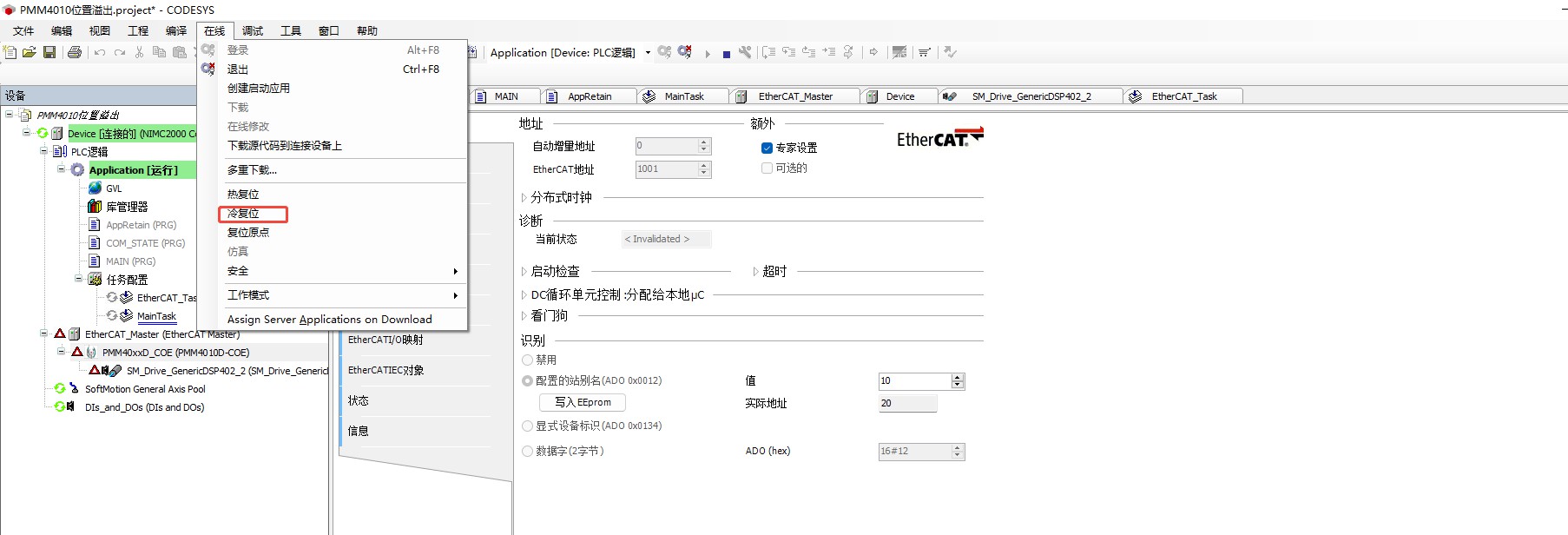The height and width of the screenshot is (535, 1568).
Task: Click the New file toolbar icon
Action: coord(10,52)
